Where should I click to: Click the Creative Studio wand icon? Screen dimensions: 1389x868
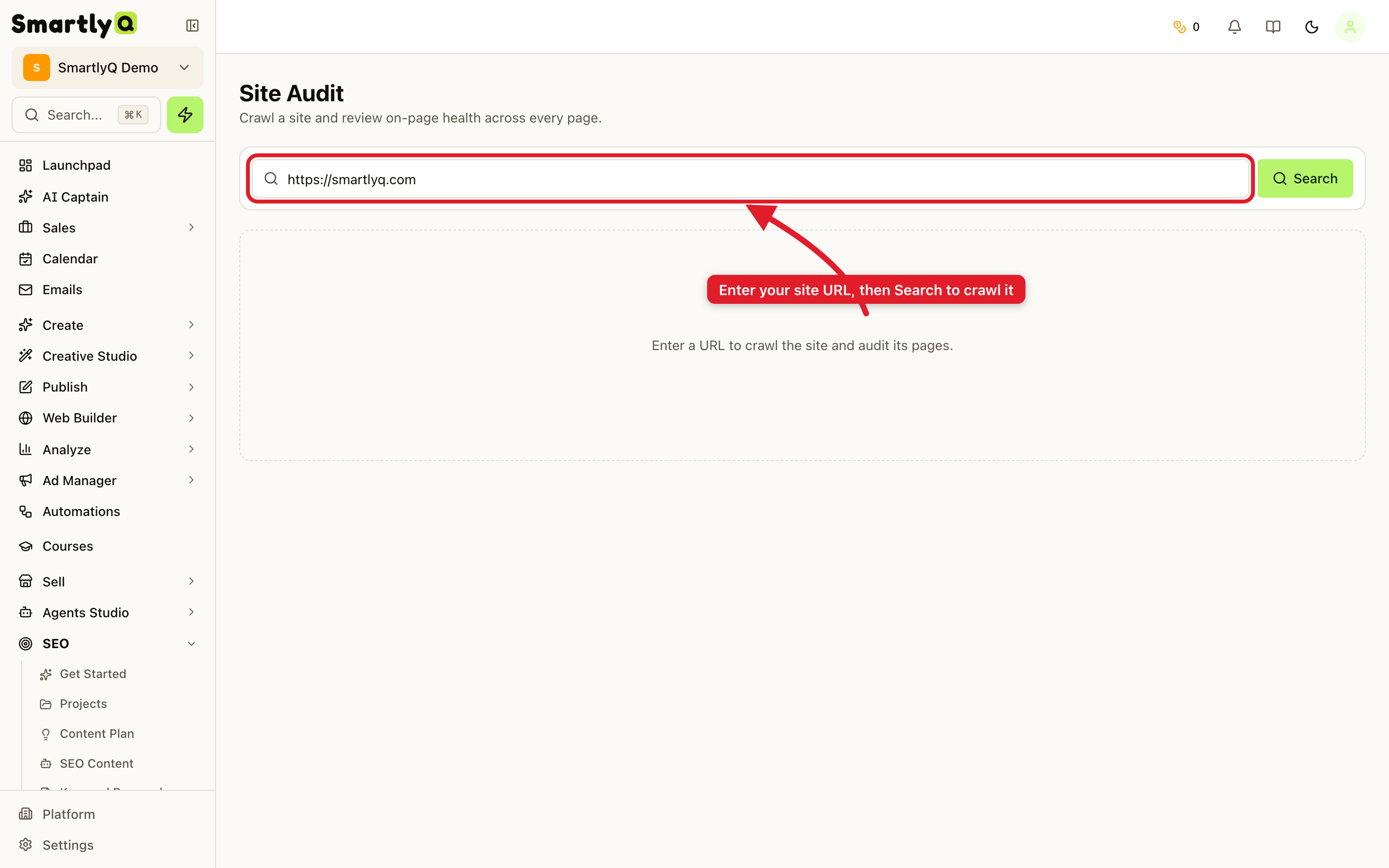coord(25,356)
